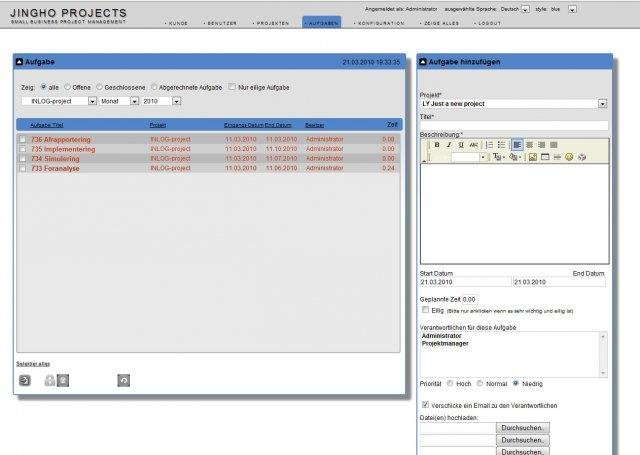Viewport: 640px width, 455px height.
Task: Open the 2010 year dropdown
Action: (176, 101)
